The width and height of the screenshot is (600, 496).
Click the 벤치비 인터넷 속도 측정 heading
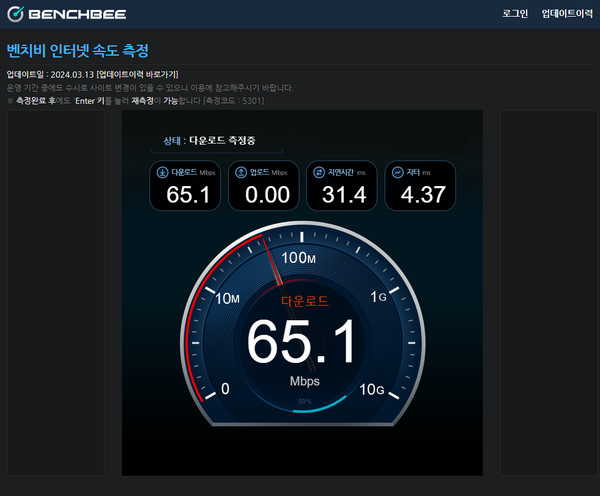(x=78, y=51)
